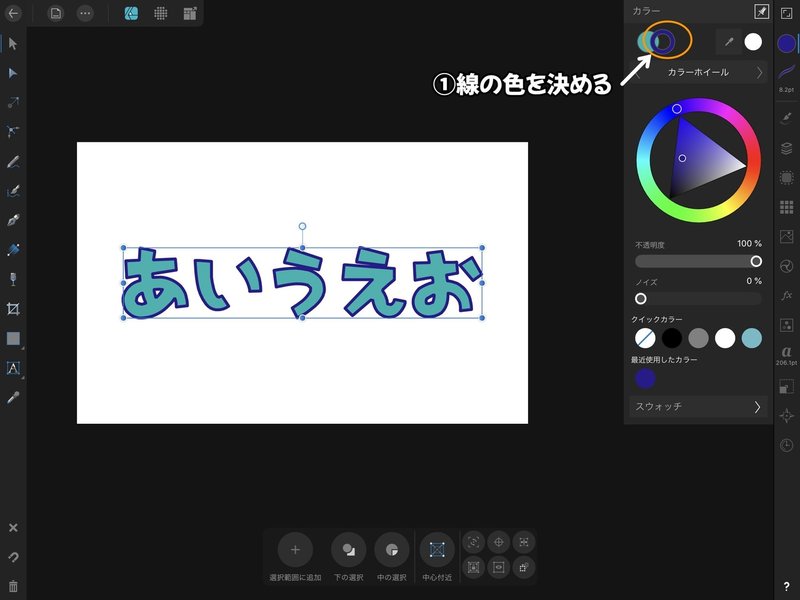Apply the white picked color circle
The image size is (800, 600).
[753, 42]
